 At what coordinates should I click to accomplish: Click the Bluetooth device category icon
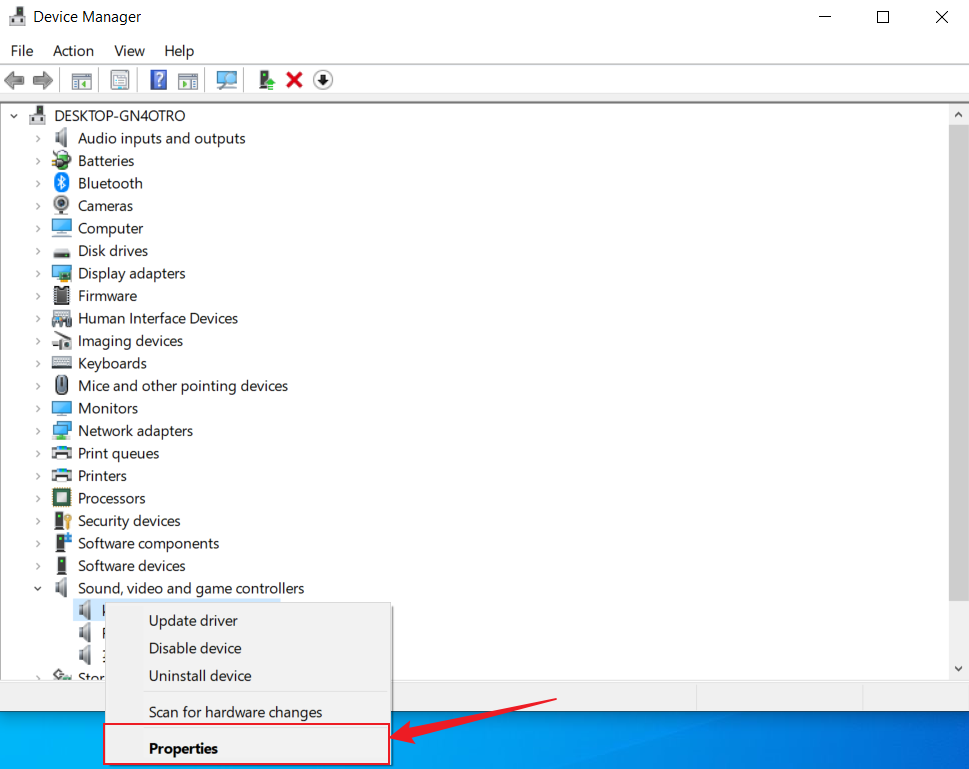[x=62, y=183]
